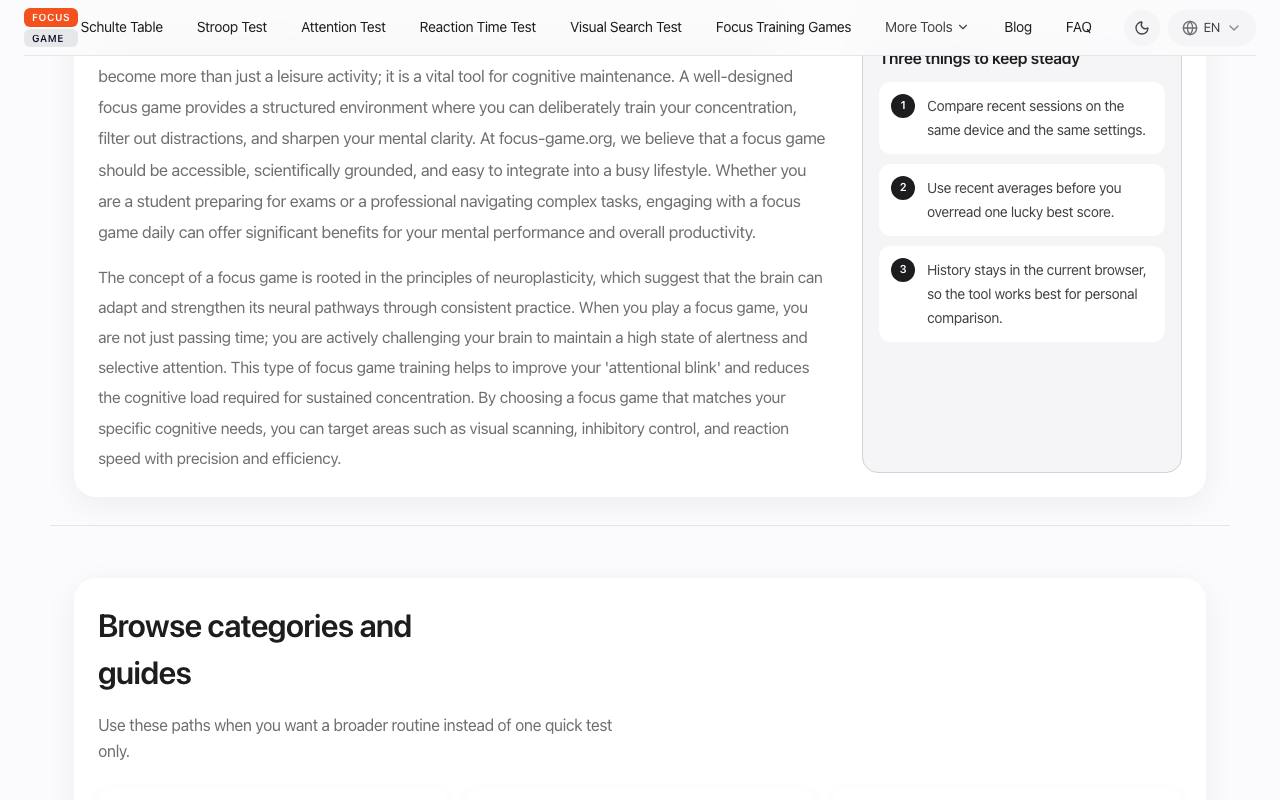Expand the EN language dropdown chevron
This screenshot has width=1280, height=800.
[x=1234, y=28]
